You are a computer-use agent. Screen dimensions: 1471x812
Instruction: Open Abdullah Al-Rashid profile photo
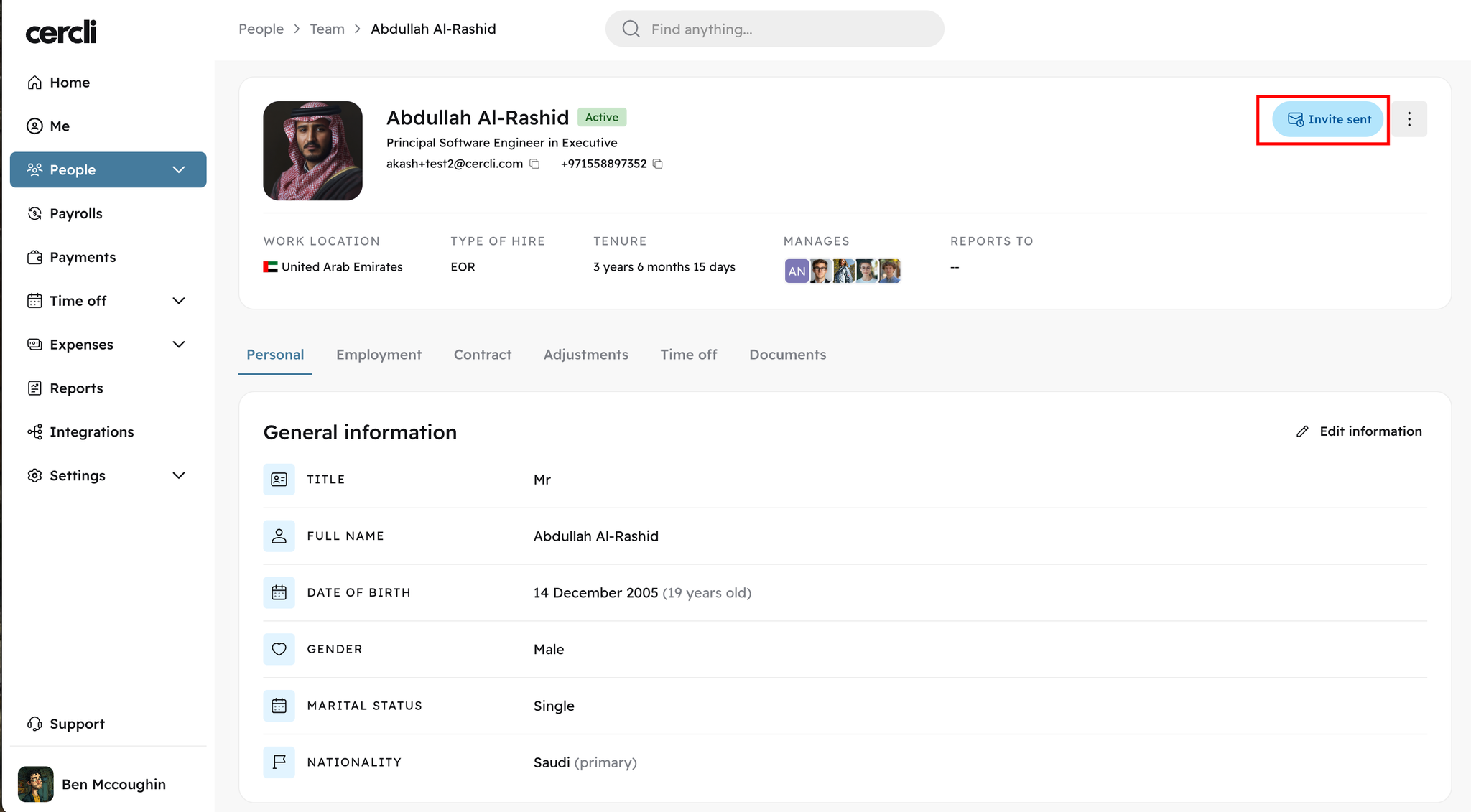point(312,151)
